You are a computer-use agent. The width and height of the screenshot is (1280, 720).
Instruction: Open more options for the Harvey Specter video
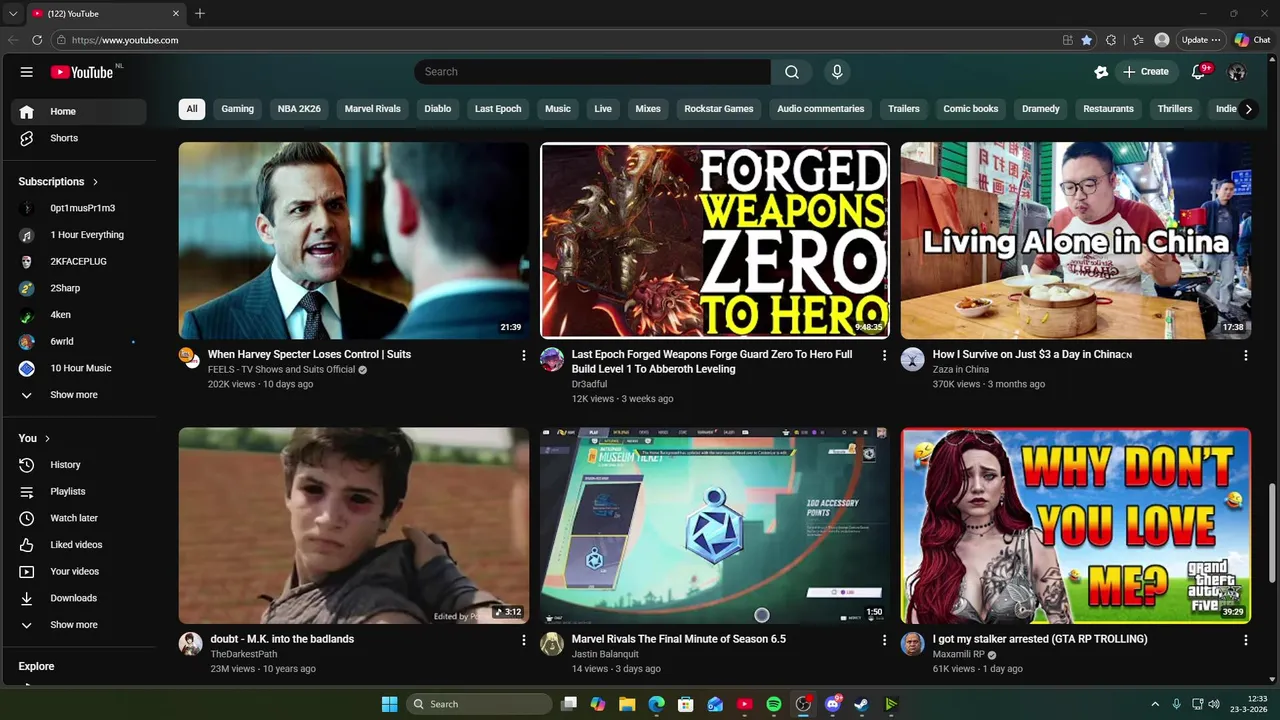[523, 355]
